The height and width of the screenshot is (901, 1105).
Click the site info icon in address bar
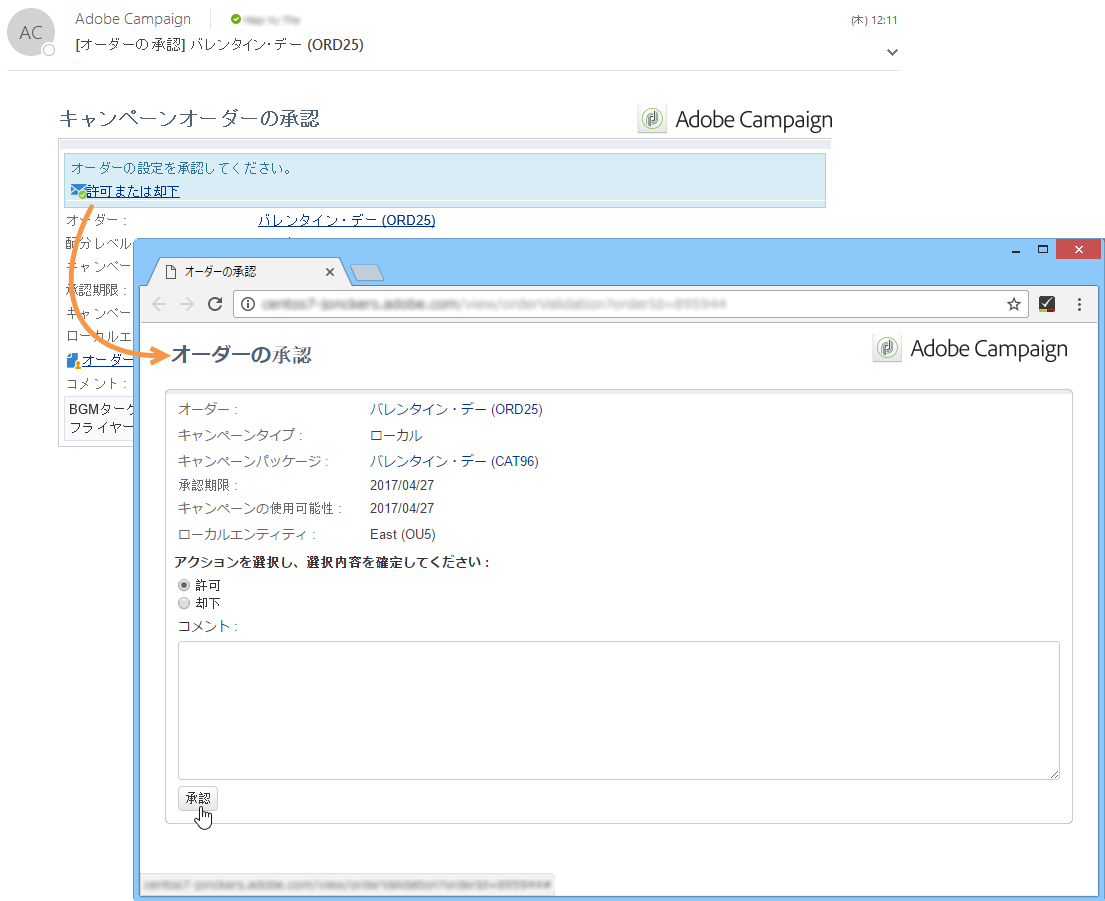[248, 304]
